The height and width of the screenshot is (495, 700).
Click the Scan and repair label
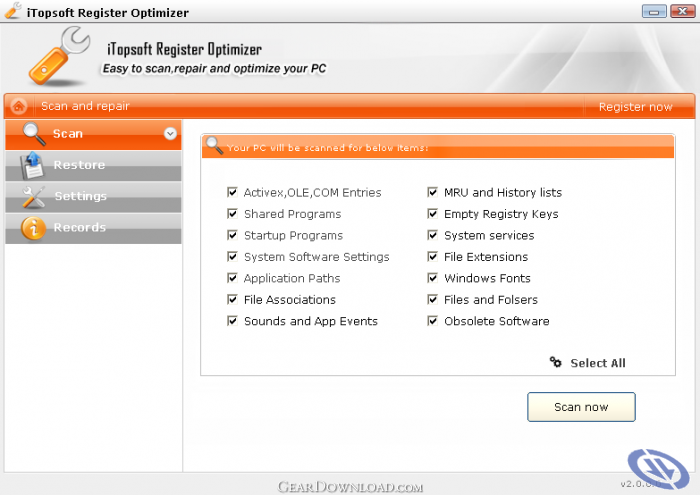point(85,106)
